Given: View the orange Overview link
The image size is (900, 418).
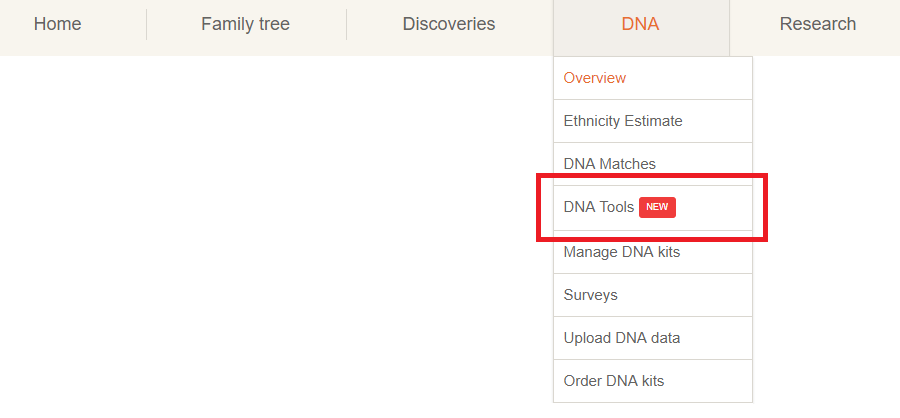Looking at the screenshot, I should (x=595, y=78).
